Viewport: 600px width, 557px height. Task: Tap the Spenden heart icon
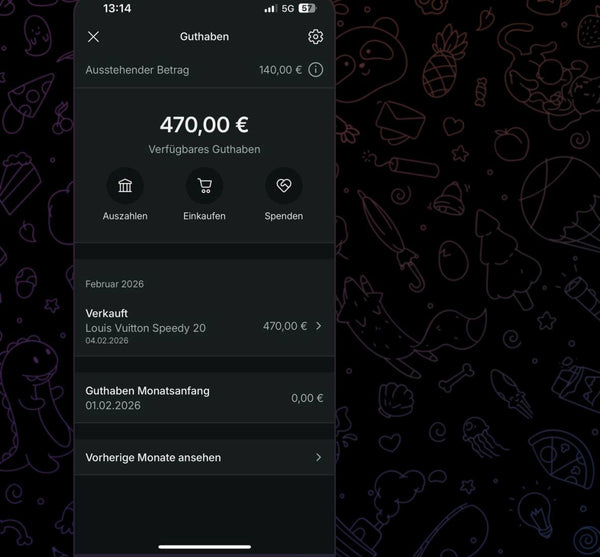(284, 186)
